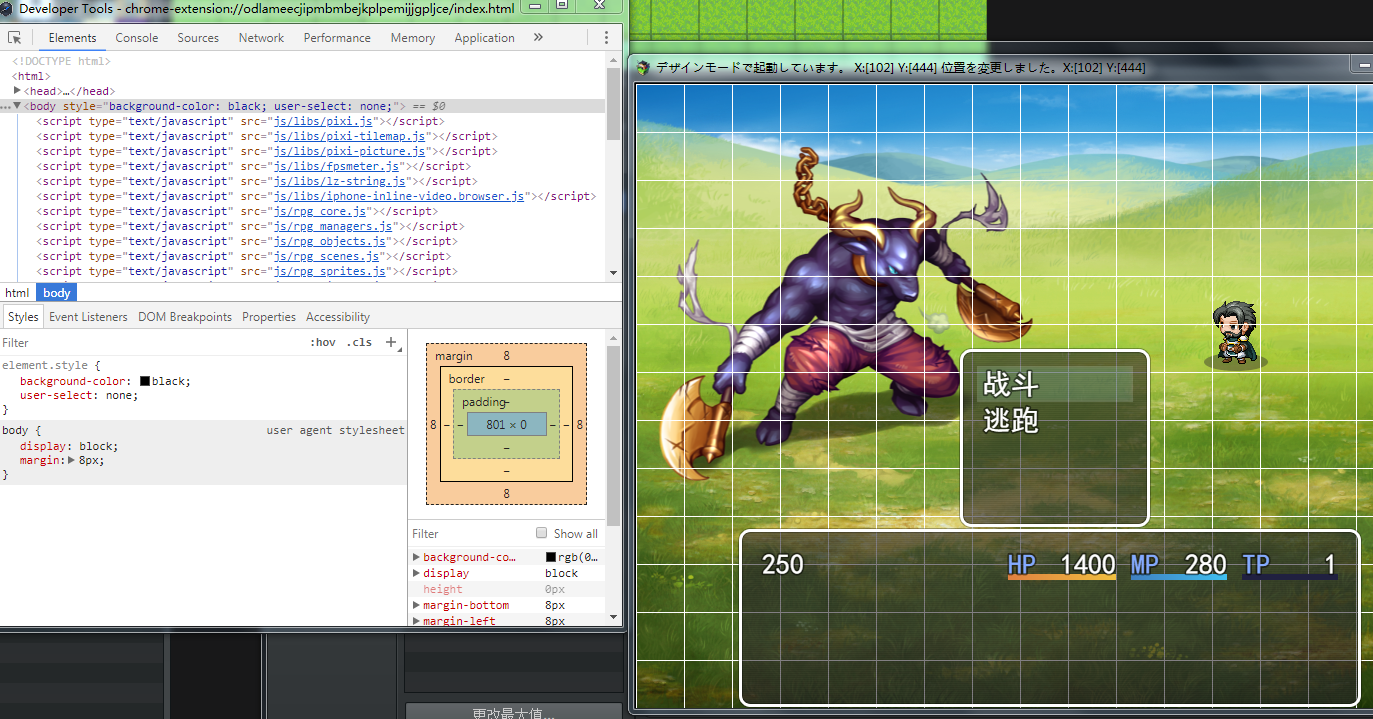1373x719 pixels.
Task: Open the Application tab
Action: pyautogui.click(x=484, y=38)
